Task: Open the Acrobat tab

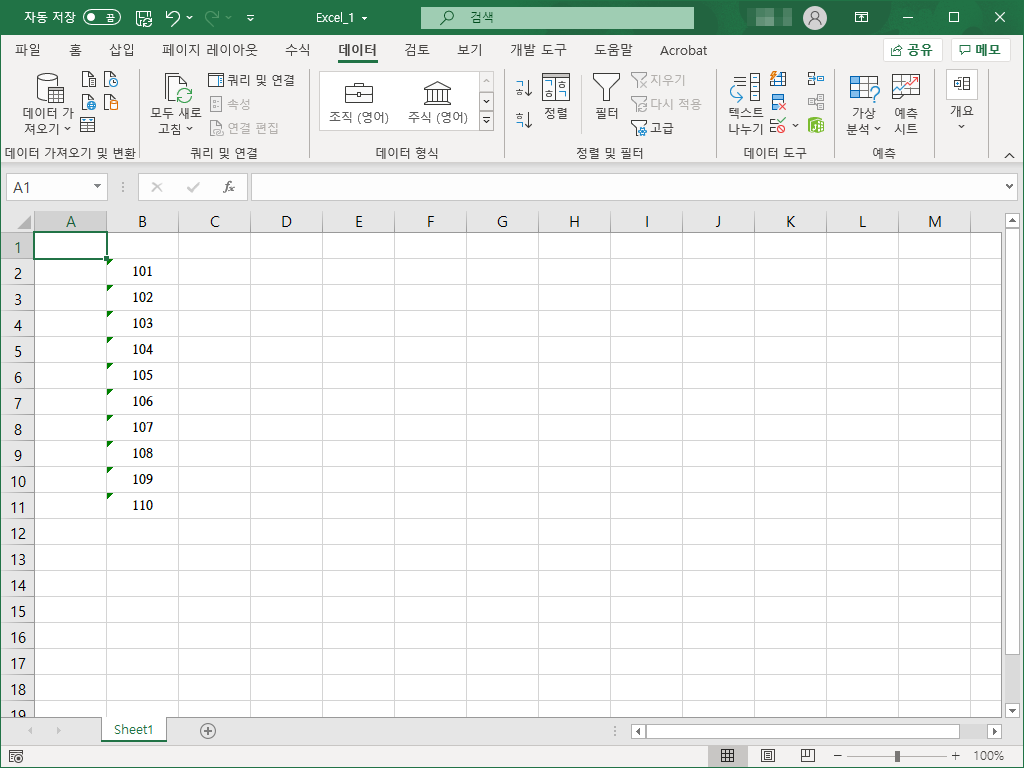Action: coord(683,50)
